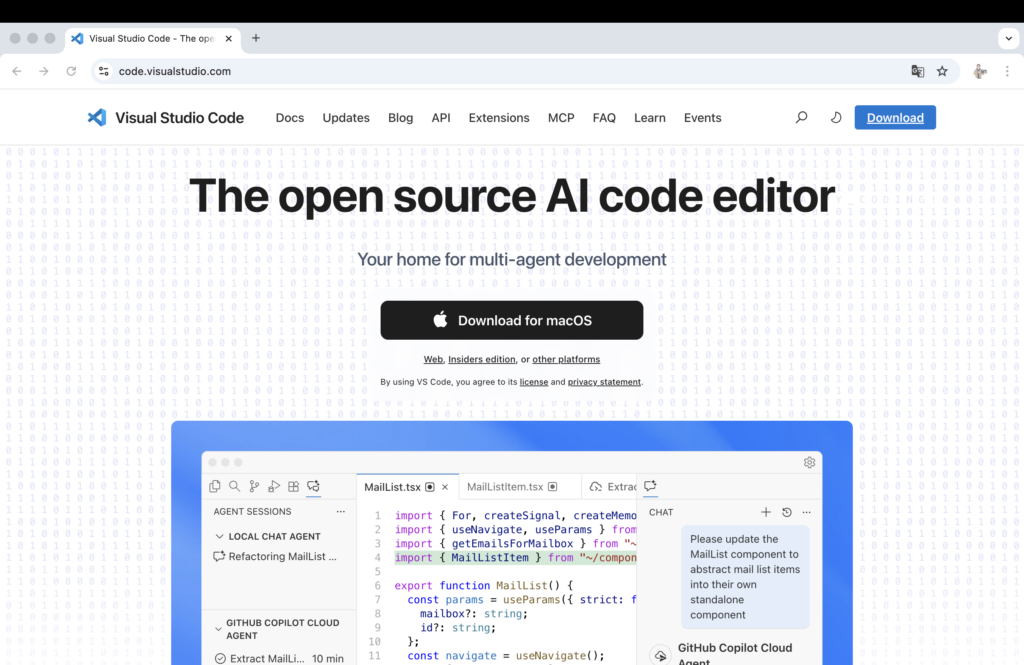Select the Extract MailLi... session row
Viewport: 1024px width, 665px height.
coord(279,658)
